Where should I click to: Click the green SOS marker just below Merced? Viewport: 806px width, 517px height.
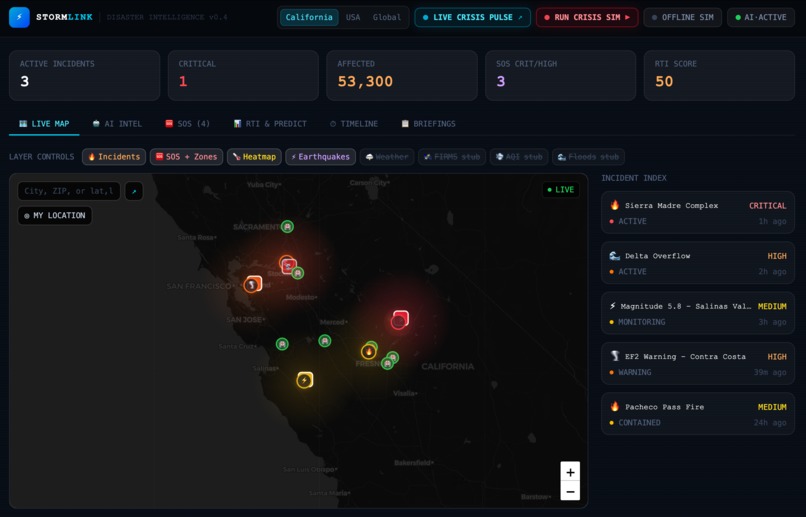click(324, 341)
